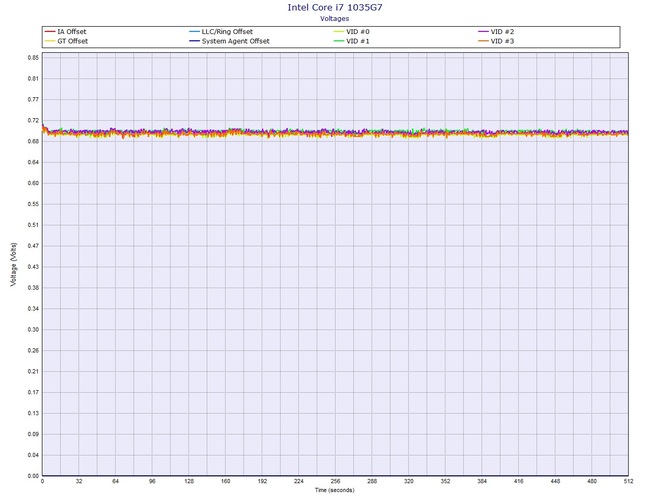This screenshot has height=502, width=670.
Task: Click the 0.43 voltage axis value
Action: (33, 267)
